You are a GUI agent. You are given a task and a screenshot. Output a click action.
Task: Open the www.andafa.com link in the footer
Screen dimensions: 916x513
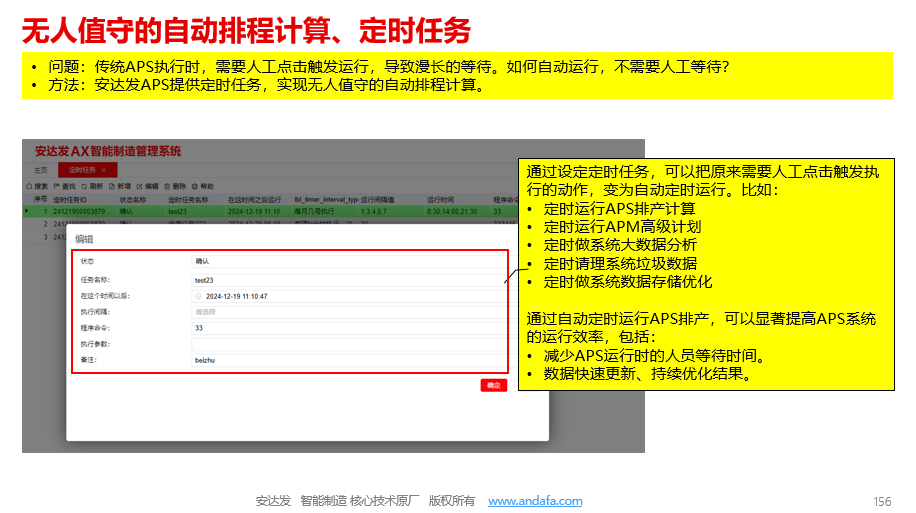535,501
